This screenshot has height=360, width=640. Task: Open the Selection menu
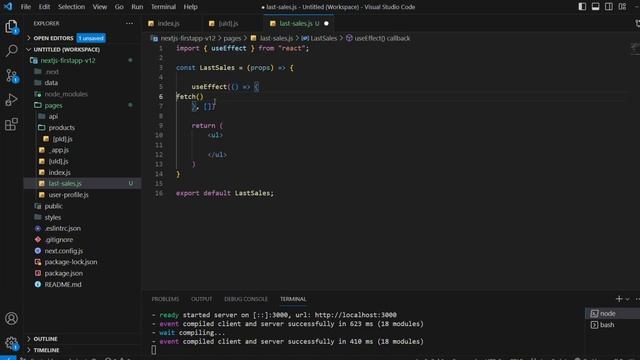point(71,7)
